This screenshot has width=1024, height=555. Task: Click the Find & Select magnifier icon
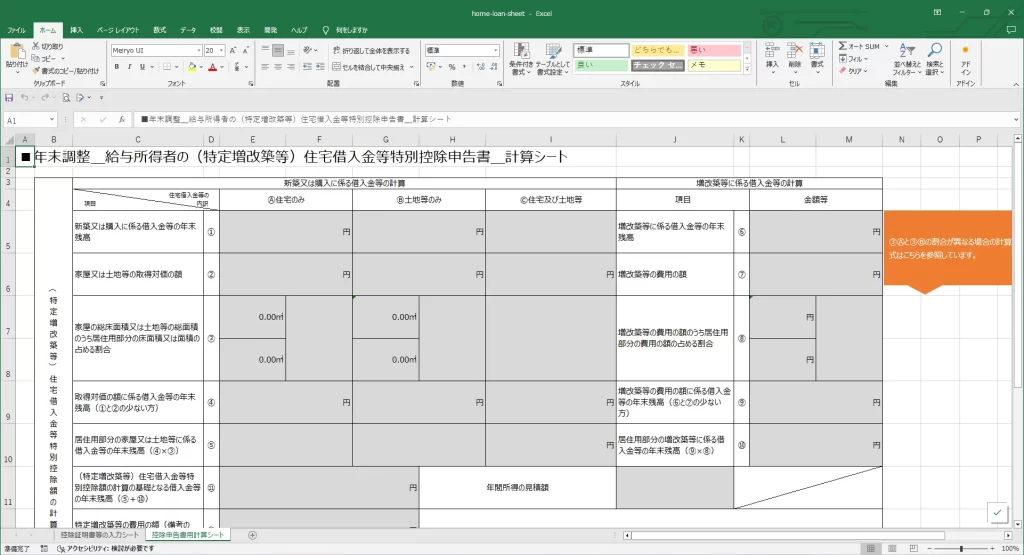(934, 58)
